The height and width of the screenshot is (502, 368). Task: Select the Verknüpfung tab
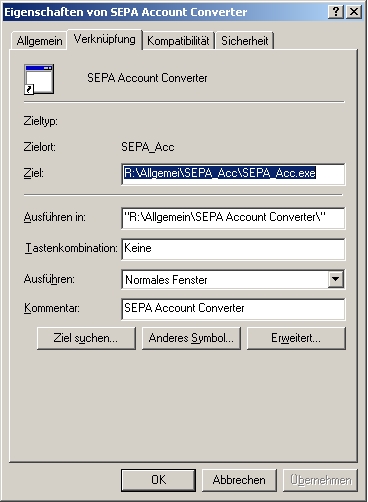pyautogui.click(x=105, y=39)
